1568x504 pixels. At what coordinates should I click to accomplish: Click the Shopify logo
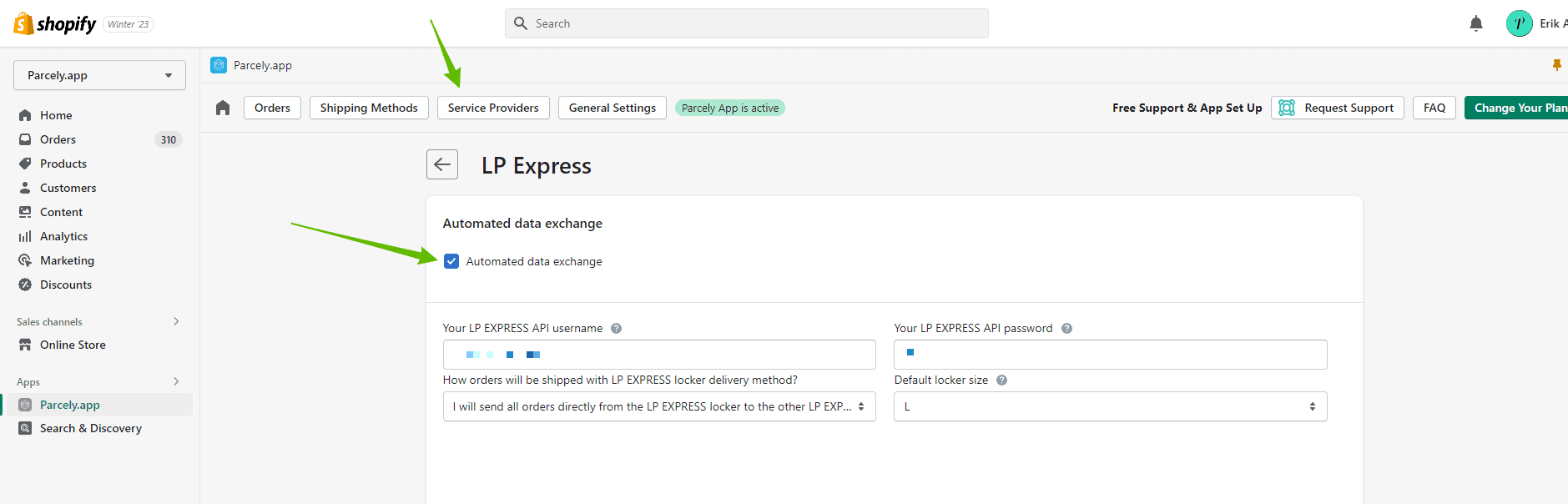coord(55,24)
